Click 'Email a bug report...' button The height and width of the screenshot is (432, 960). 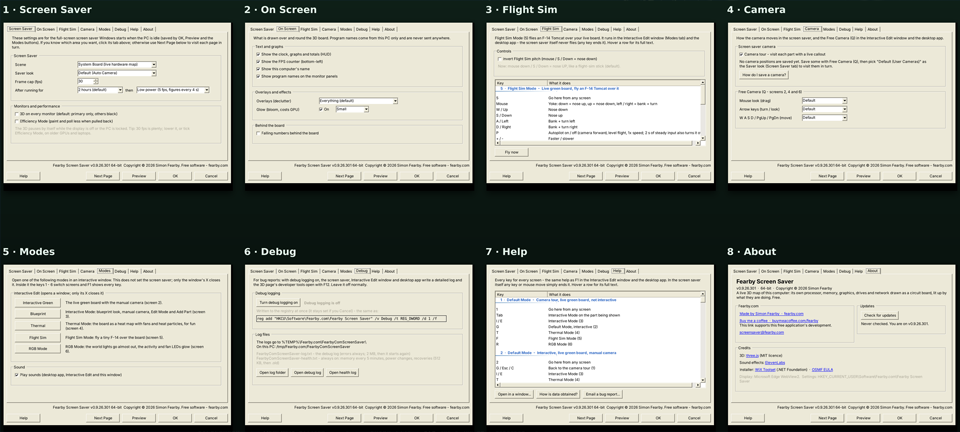click(x=603, y=394)
